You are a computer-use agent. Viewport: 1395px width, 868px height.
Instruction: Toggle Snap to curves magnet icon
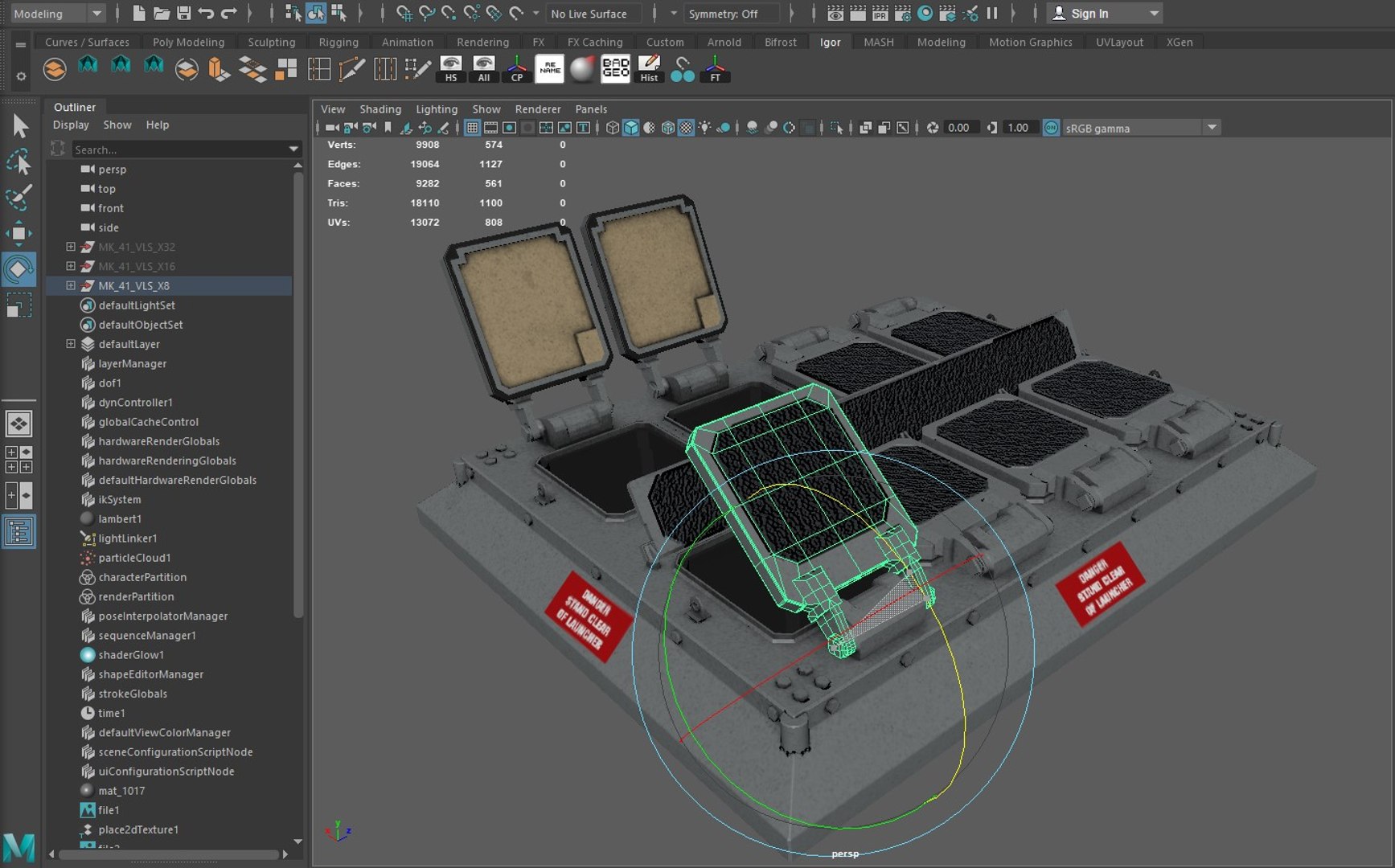point(427,13)
